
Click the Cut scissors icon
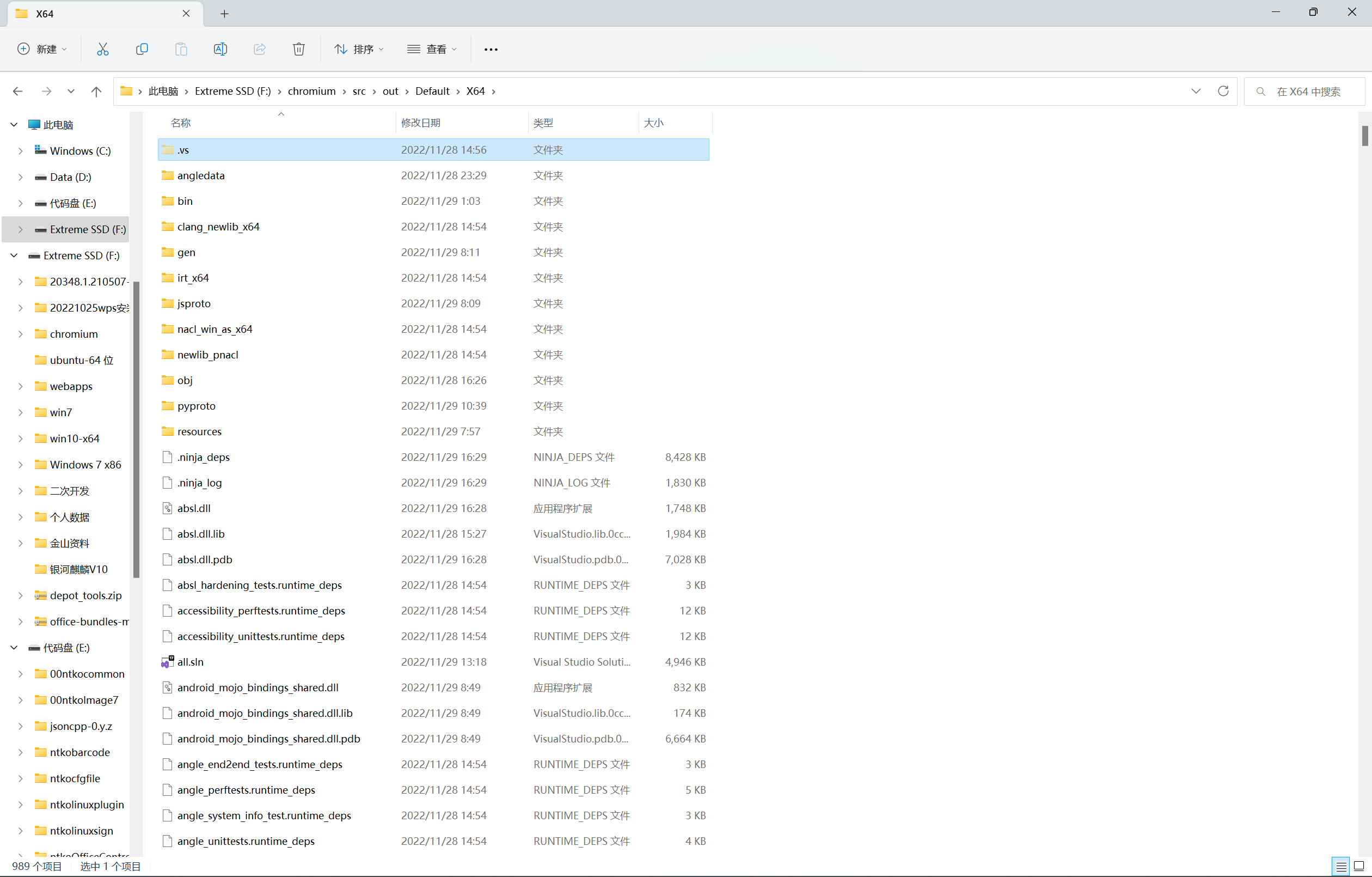tap(102, 49)
